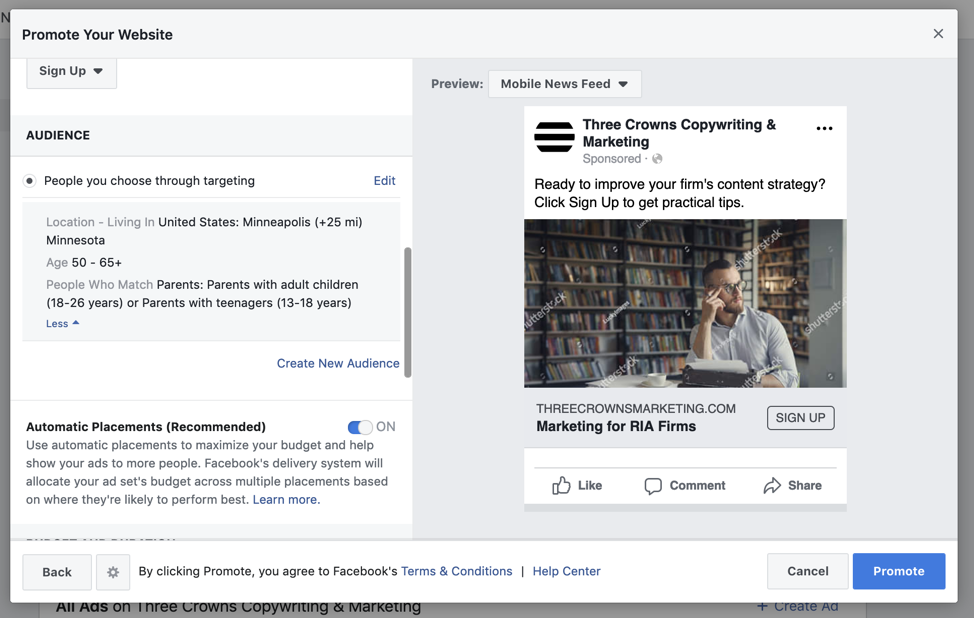Cancel the promotion
This screenshot has width=974, height=618.
tap(808, 571)
